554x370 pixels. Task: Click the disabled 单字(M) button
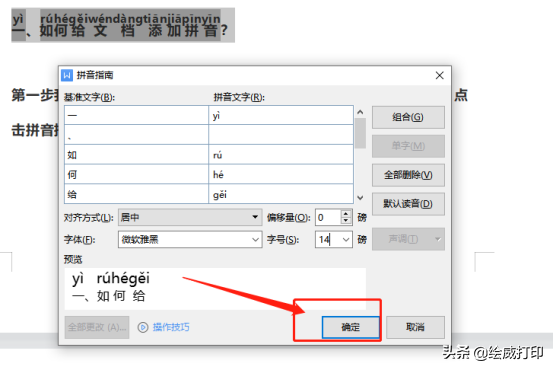point(408,146)
